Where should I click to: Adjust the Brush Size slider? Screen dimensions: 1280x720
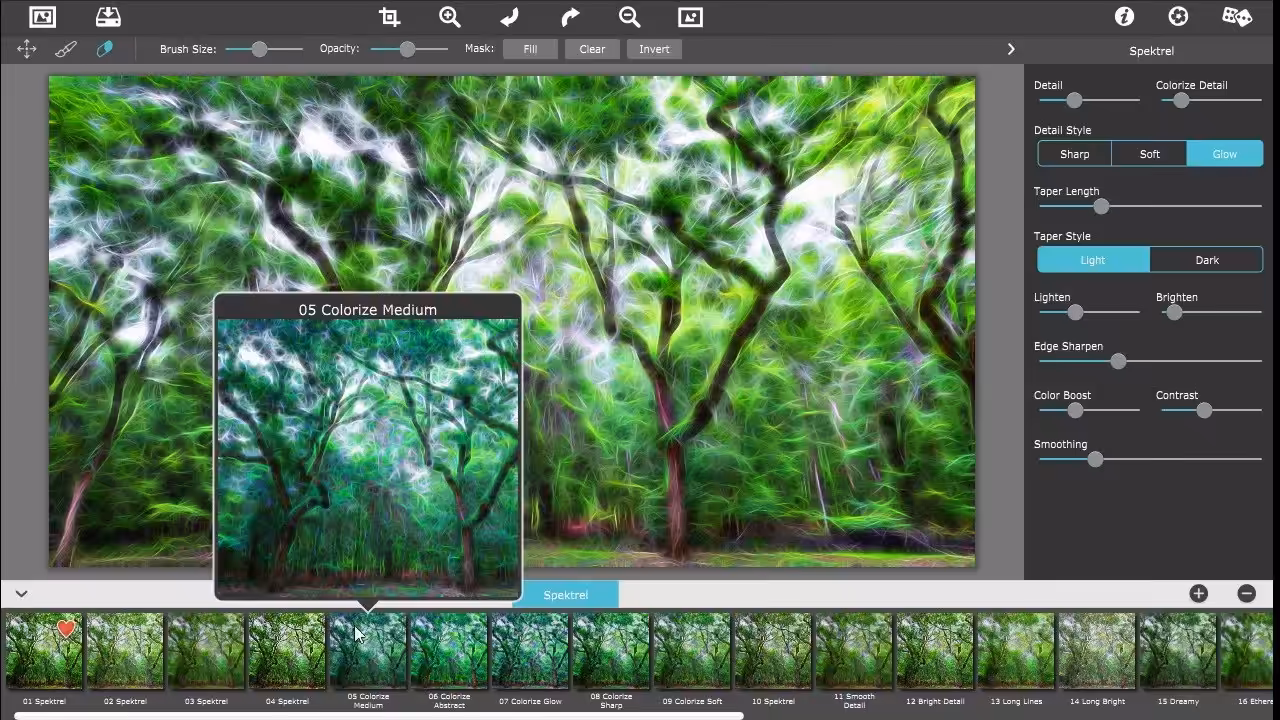pyautogui.click(x=264, y=49)
